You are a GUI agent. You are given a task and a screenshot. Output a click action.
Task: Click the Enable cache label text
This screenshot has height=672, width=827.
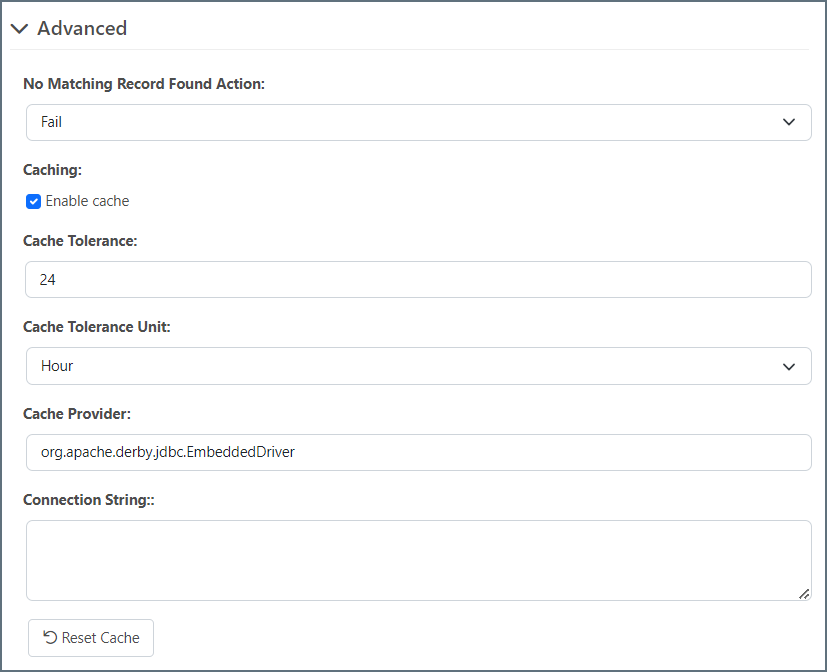87,201
